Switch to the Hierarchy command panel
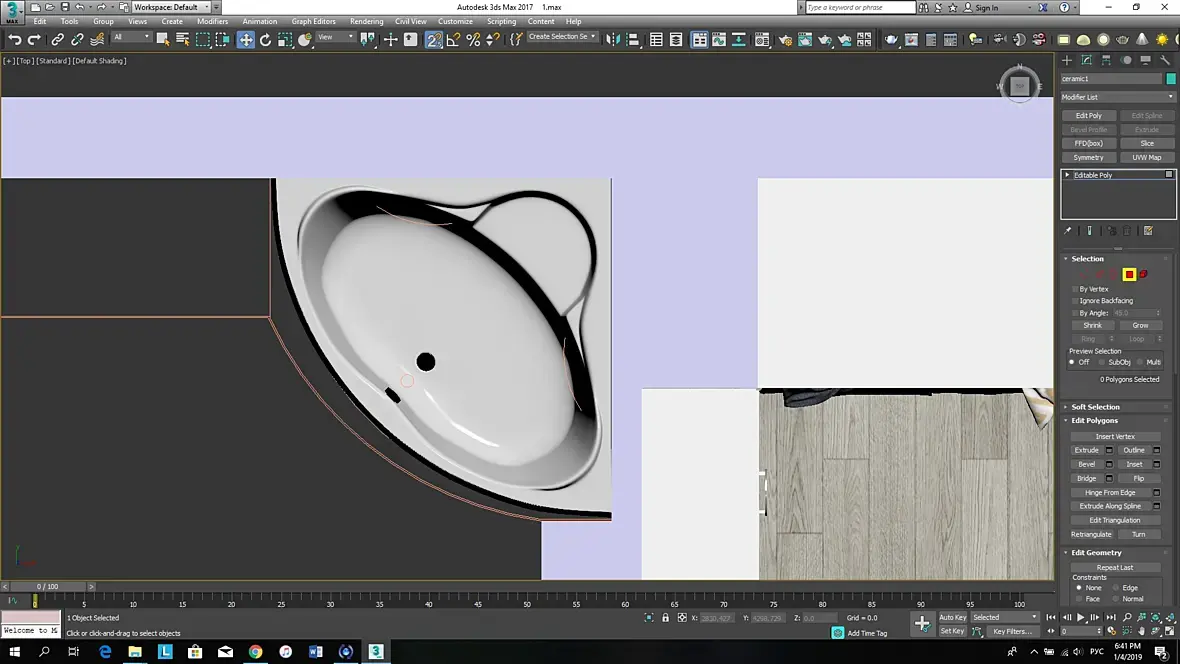 pos(1106,60)
